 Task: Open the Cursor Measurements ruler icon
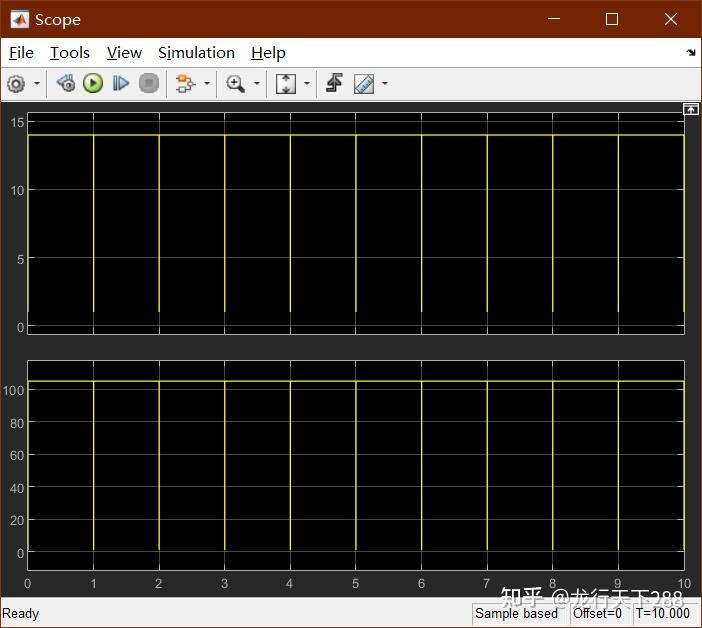point(364,84)
